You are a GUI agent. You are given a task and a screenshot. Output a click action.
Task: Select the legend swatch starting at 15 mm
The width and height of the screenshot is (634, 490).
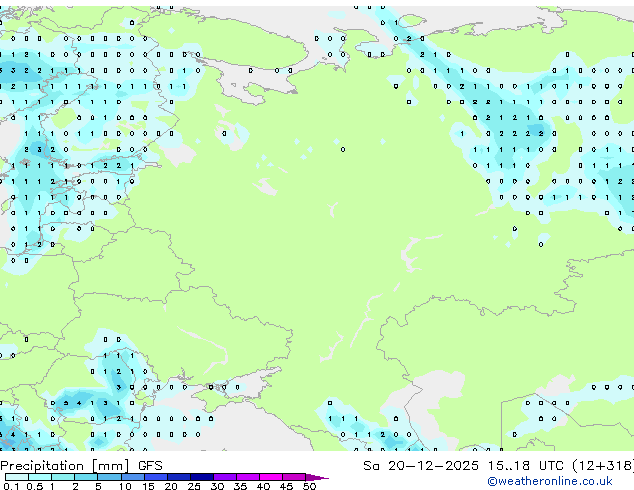click(x=156, y=477)
